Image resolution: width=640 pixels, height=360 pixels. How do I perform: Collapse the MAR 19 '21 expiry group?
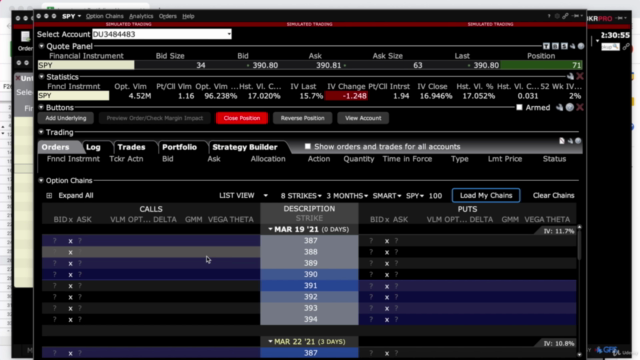(x=270, y=229)
